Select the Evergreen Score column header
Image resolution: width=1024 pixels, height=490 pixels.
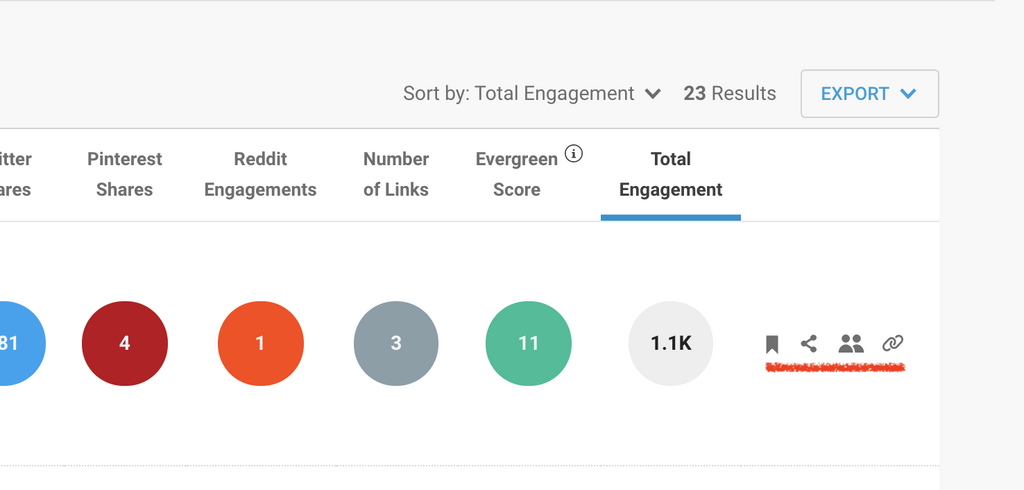516,174
